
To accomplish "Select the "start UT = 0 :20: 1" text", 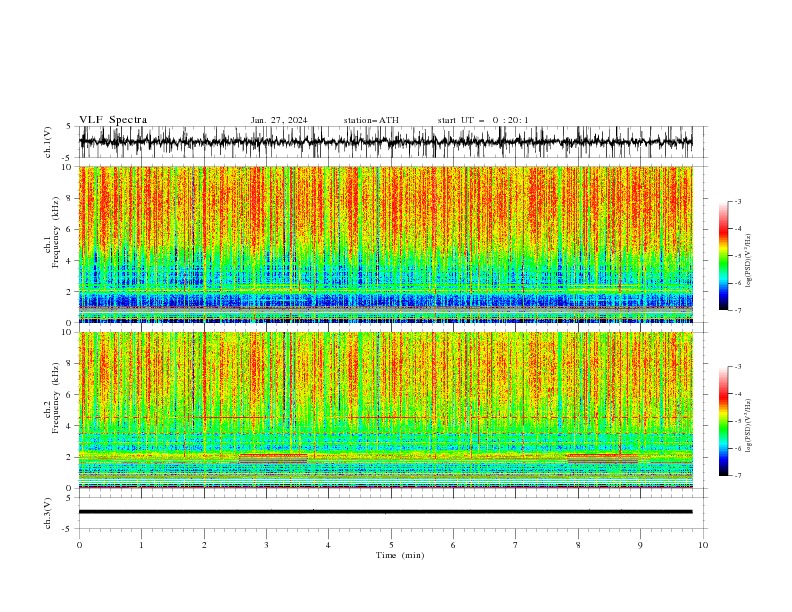I will point(483,120).
